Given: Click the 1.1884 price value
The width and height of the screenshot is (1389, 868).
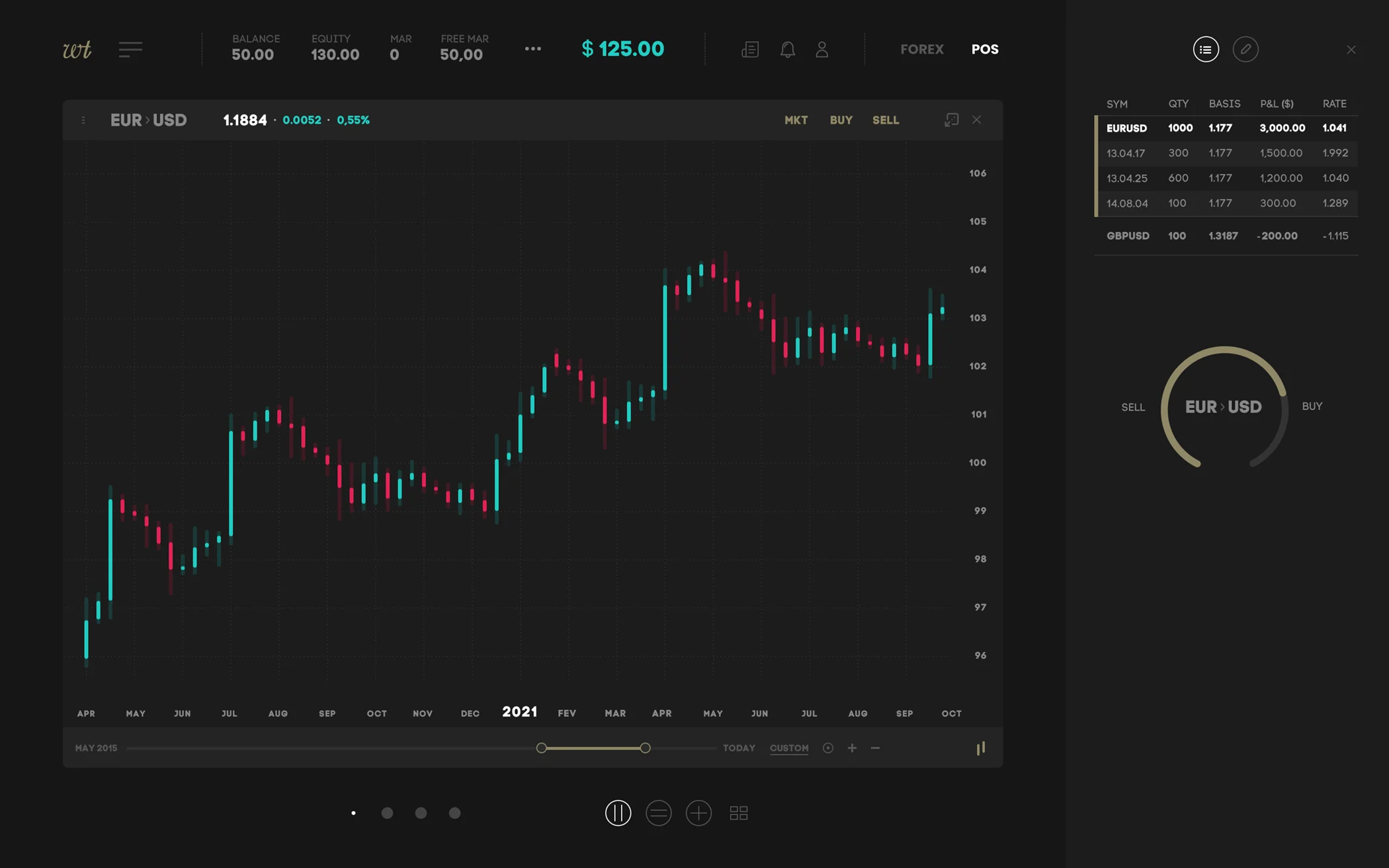Looking at the screenshot, I should [x=245, y=120].
